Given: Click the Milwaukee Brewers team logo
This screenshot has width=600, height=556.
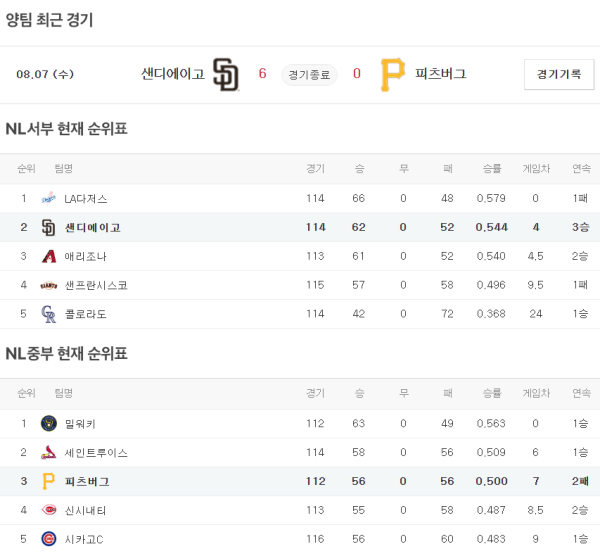Looking at the screenshot, I should click(48, 424).
